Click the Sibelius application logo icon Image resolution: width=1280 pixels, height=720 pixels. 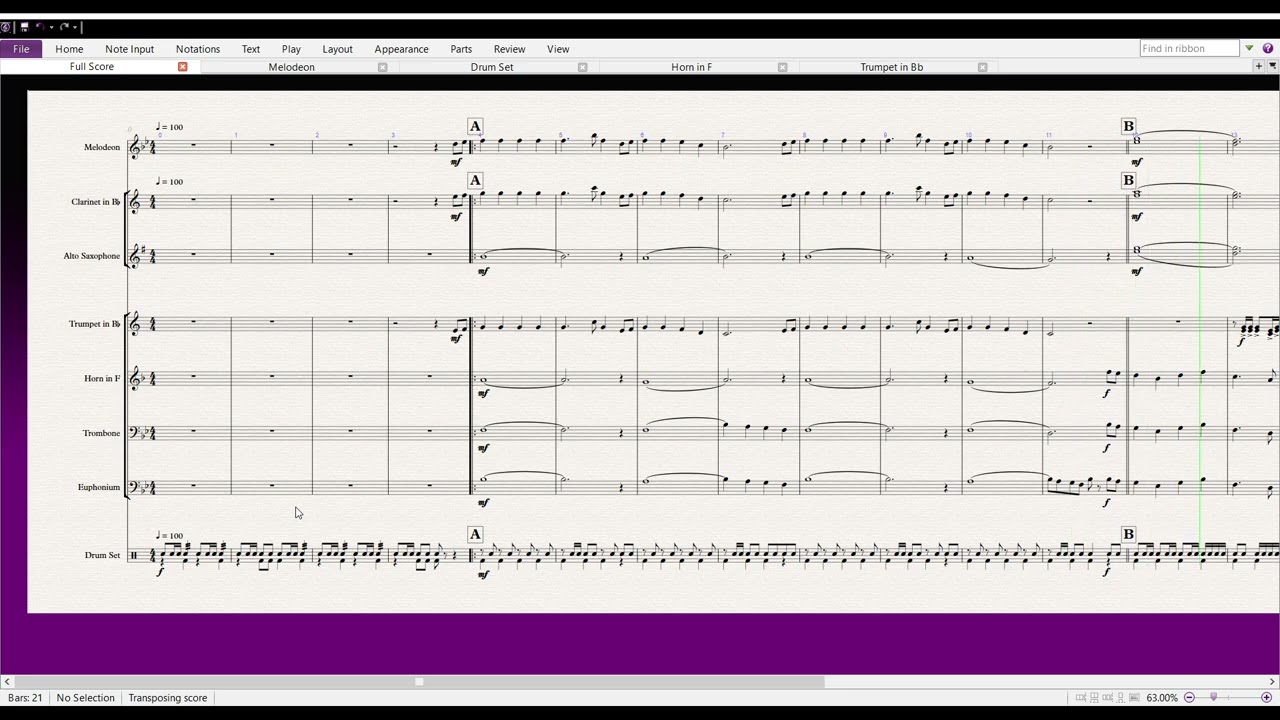pyautogui.click(x=6, y=27)
